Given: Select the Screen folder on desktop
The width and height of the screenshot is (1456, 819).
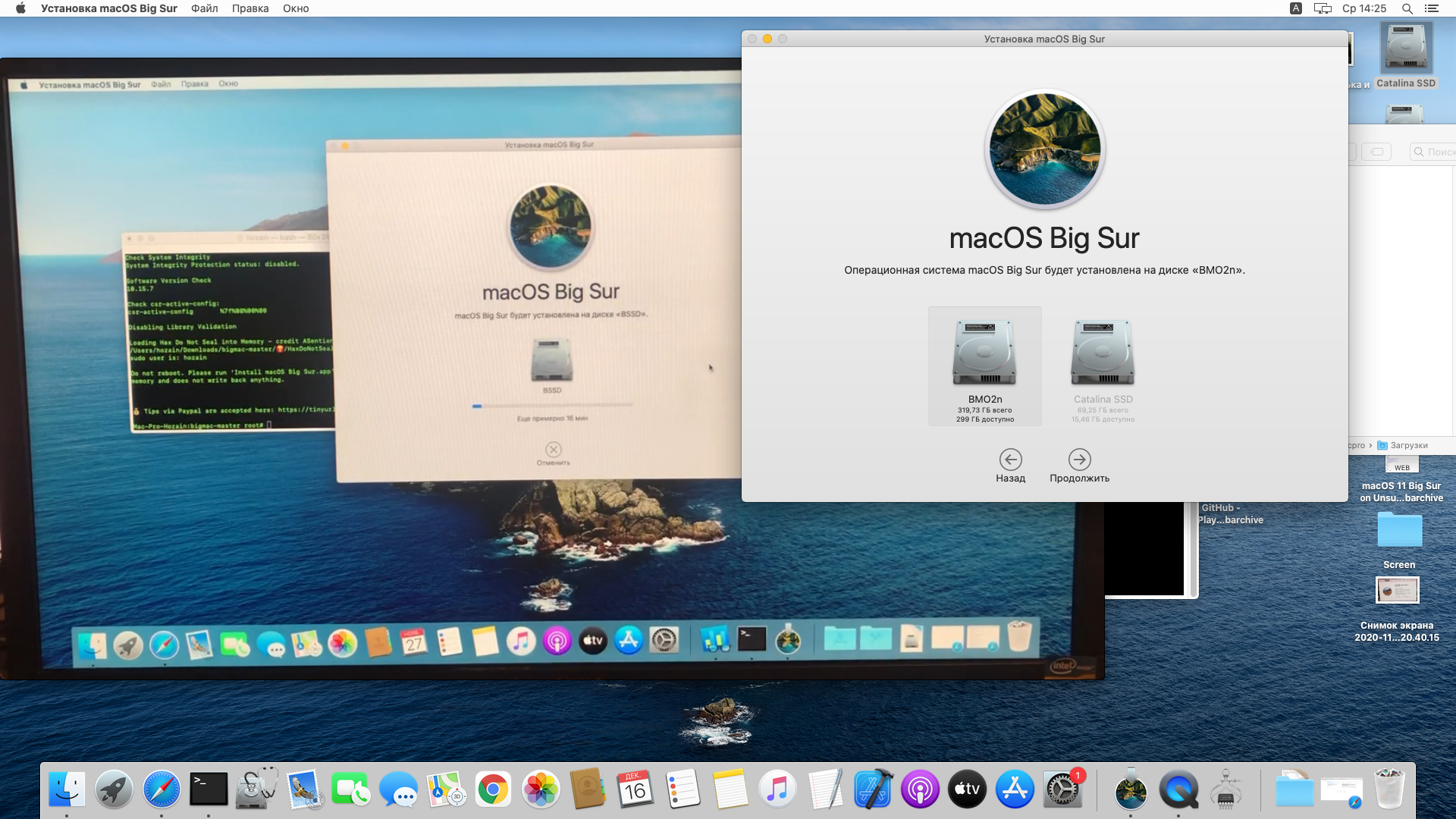Looking at the screenshot, I should (x=1399, y=540).
